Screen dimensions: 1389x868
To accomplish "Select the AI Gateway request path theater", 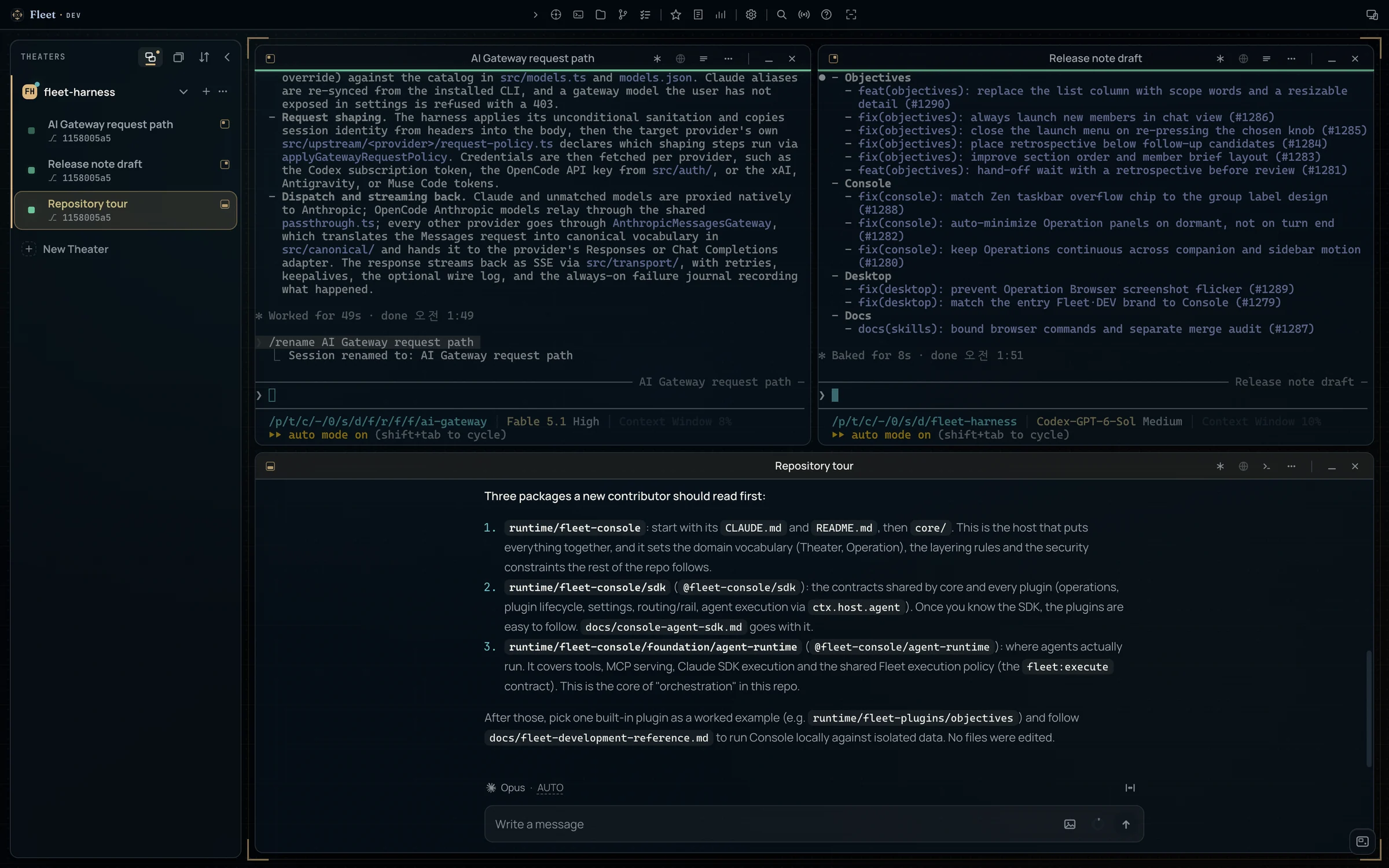I will (x=125, y=131).
